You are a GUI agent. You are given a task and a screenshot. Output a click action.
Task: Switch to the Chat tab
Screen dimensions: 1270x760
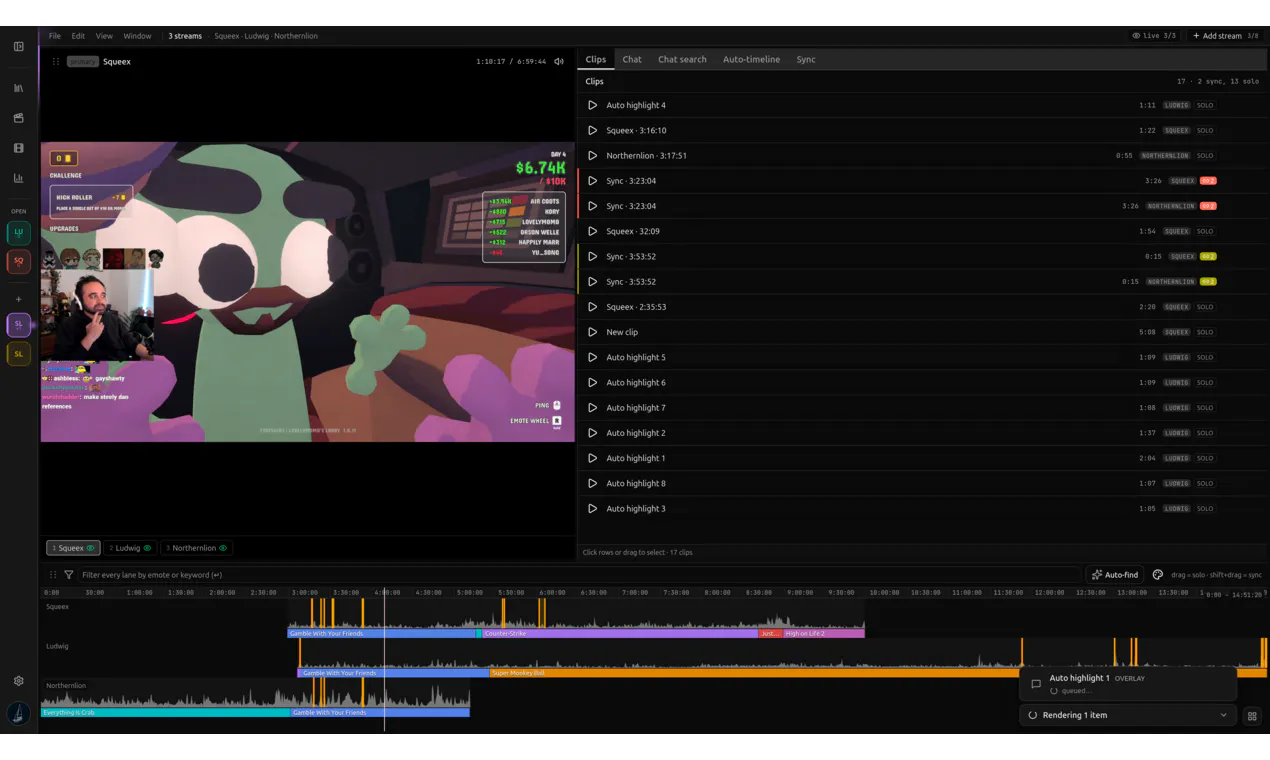tap(632, 59)
